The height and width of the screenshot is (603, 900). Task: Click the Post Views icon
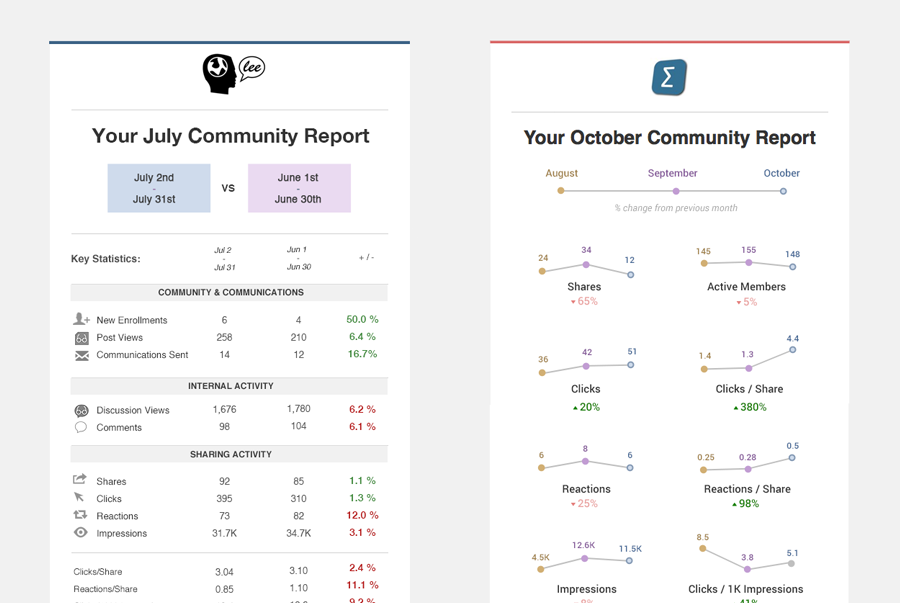(x=81, y=338)
